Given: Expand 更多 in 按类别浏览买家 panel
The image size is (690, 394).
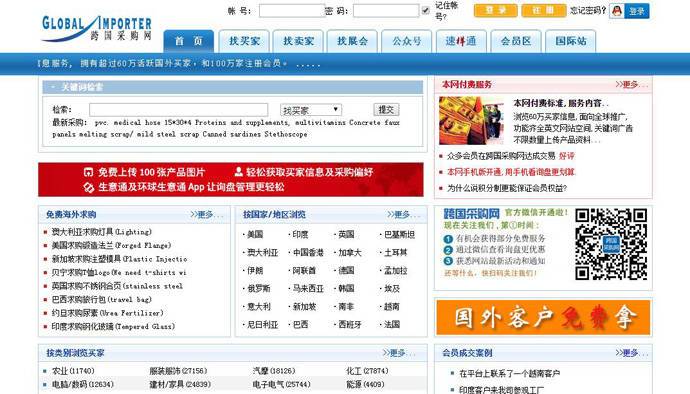Looking at the screenshot, I should [399, 353].
